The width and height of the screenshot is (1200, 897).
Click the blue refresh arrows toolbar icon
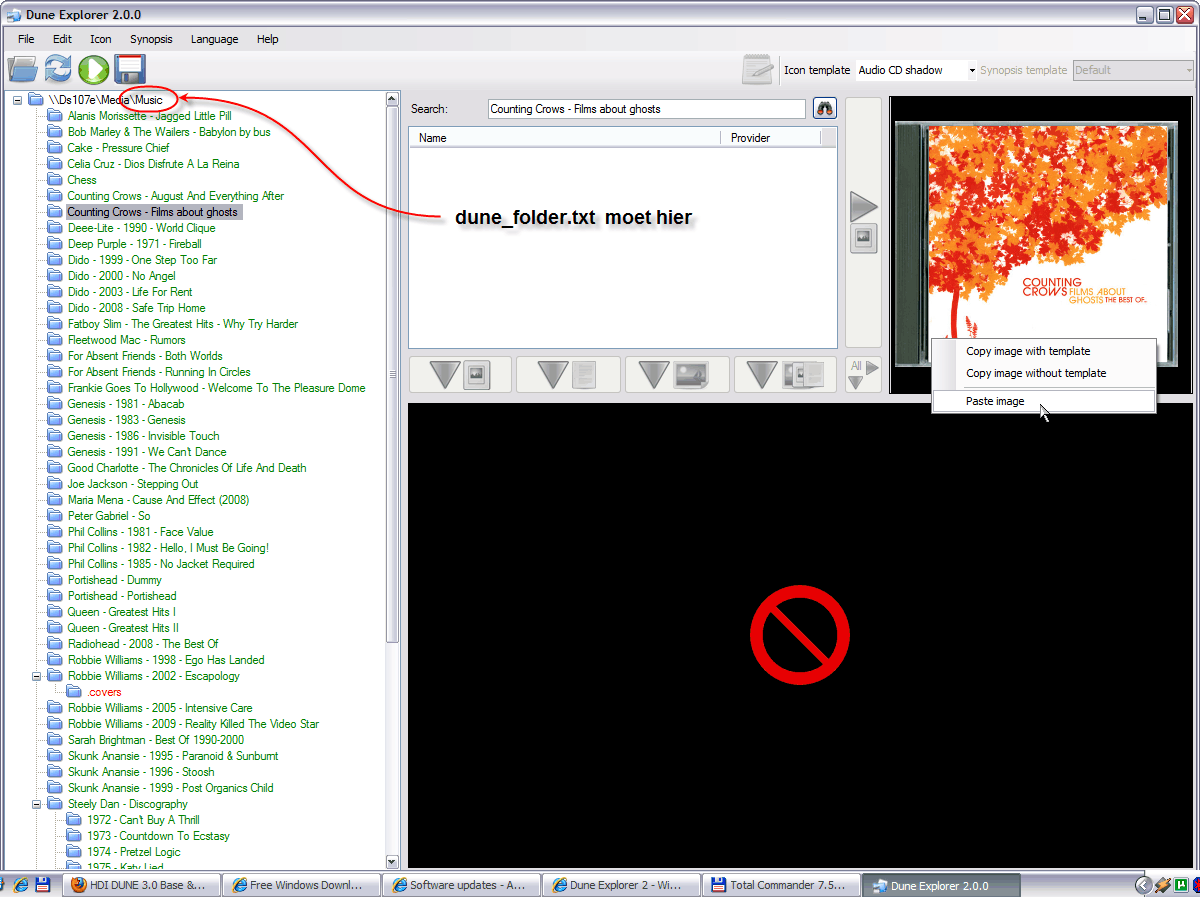tap(58, 69)
